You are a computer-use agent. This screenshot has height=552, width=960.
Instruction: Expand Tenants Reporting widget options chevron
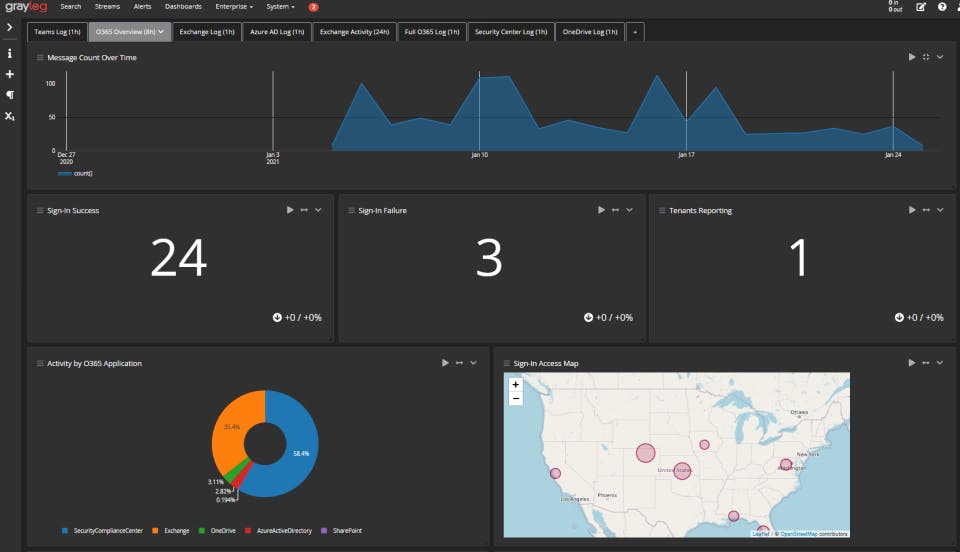tap(940, 210)
